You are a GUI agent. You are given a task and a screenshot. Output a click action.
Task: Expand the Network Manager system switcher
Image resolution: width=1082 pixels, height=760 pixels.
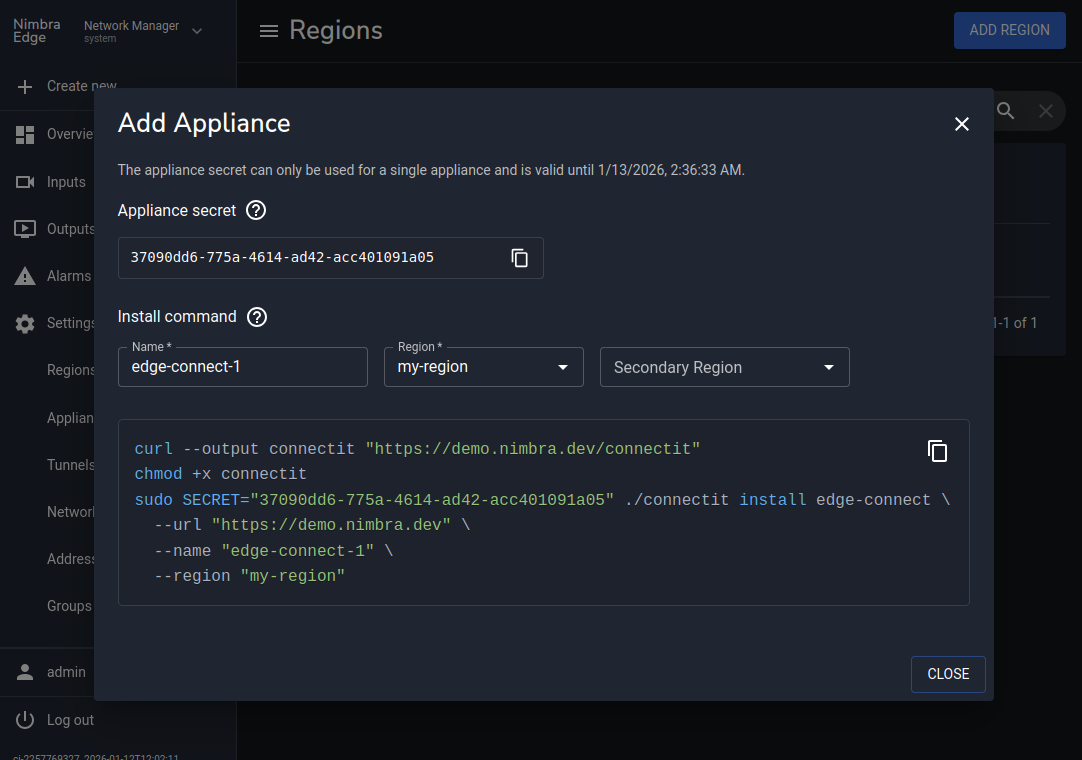click(197, 31)
